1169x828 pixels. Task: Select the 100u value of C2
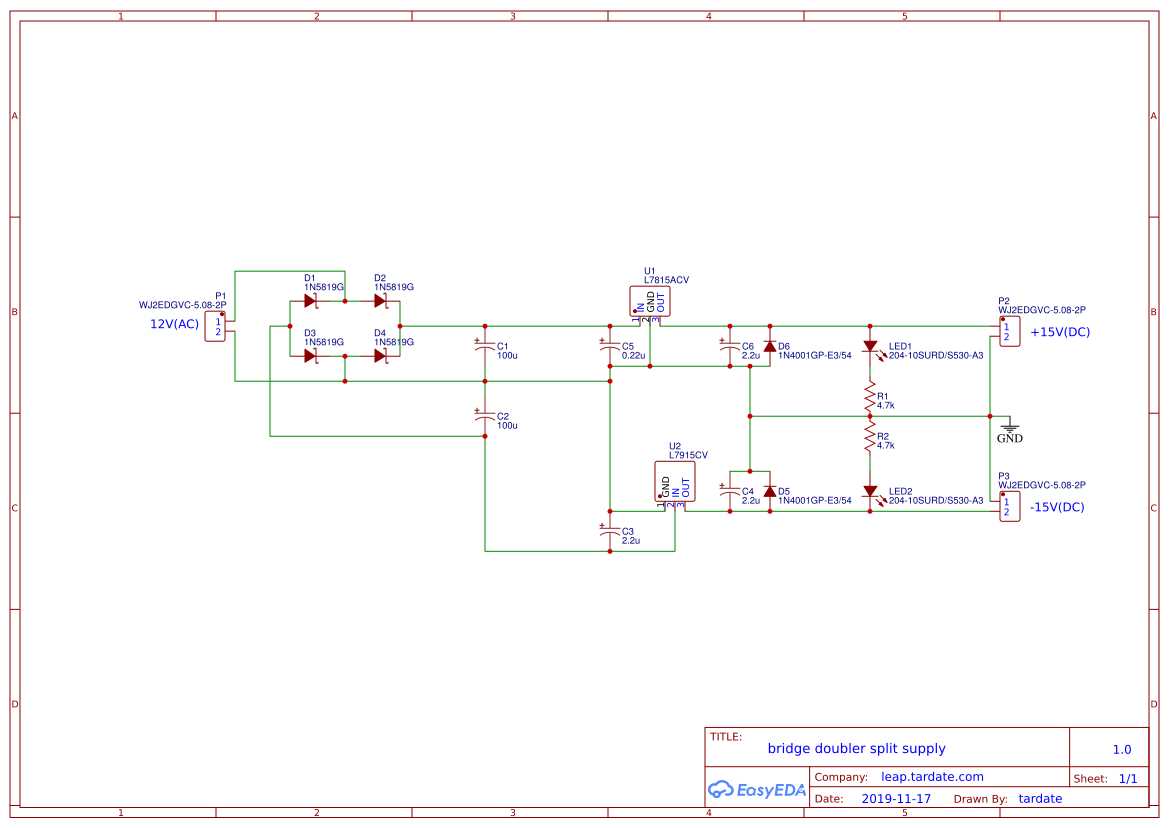coord(507,426)
